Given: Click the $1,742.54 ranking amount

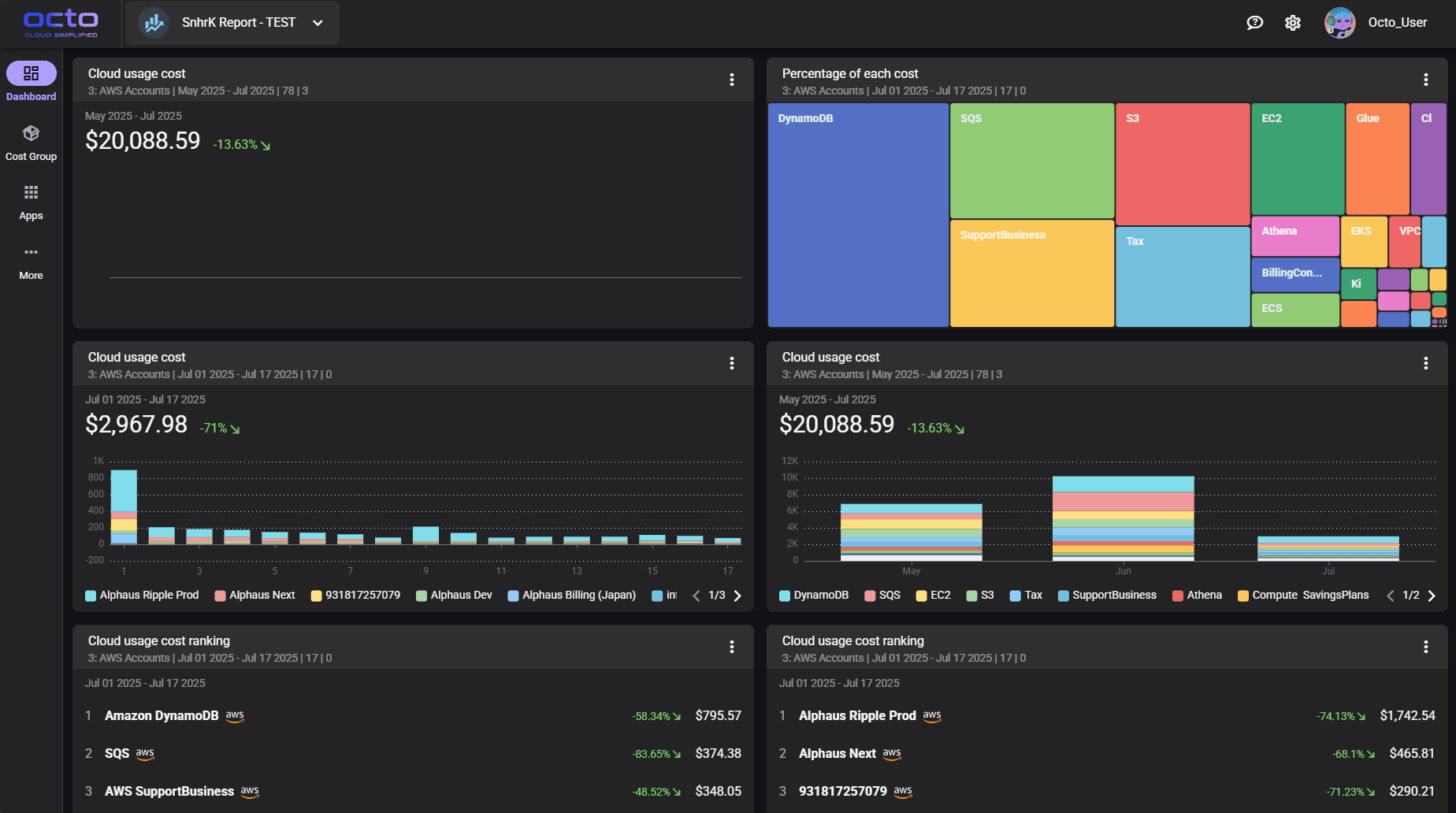Looking at the screenshot, I should pyautogui.click(x=1407, y=716).
